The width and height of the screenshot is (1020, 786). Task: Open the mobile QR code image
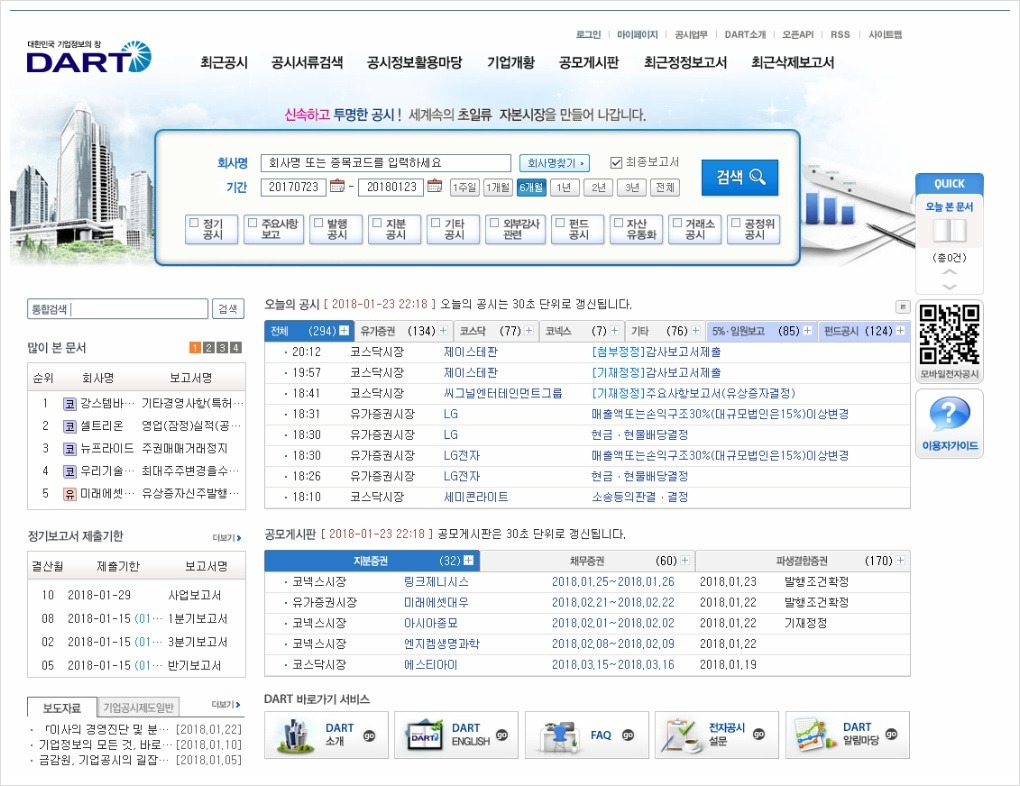coord(949,334)
